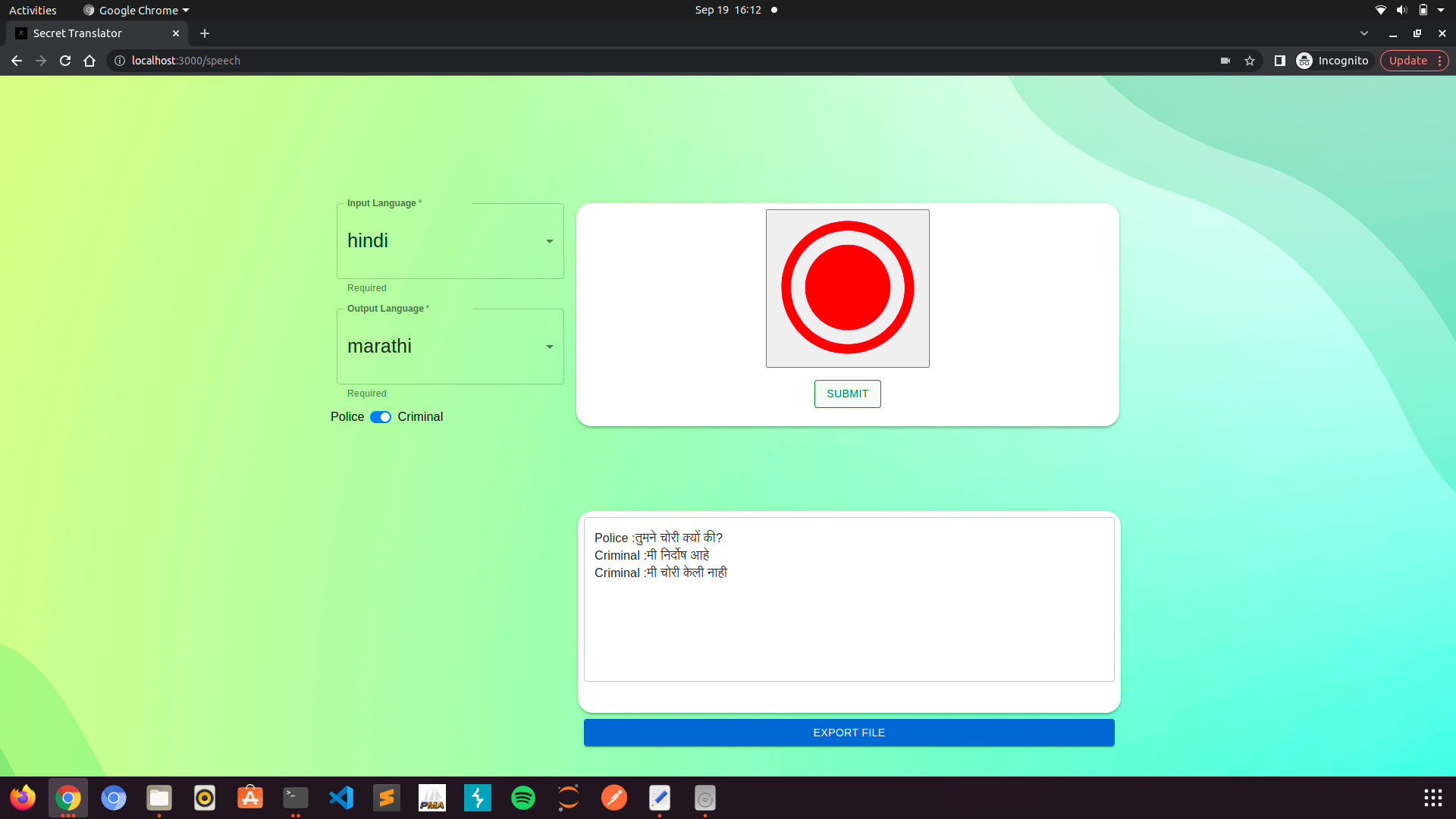Click the Criminal :मी निर्दोष आहे line

[x=652, y=555]
